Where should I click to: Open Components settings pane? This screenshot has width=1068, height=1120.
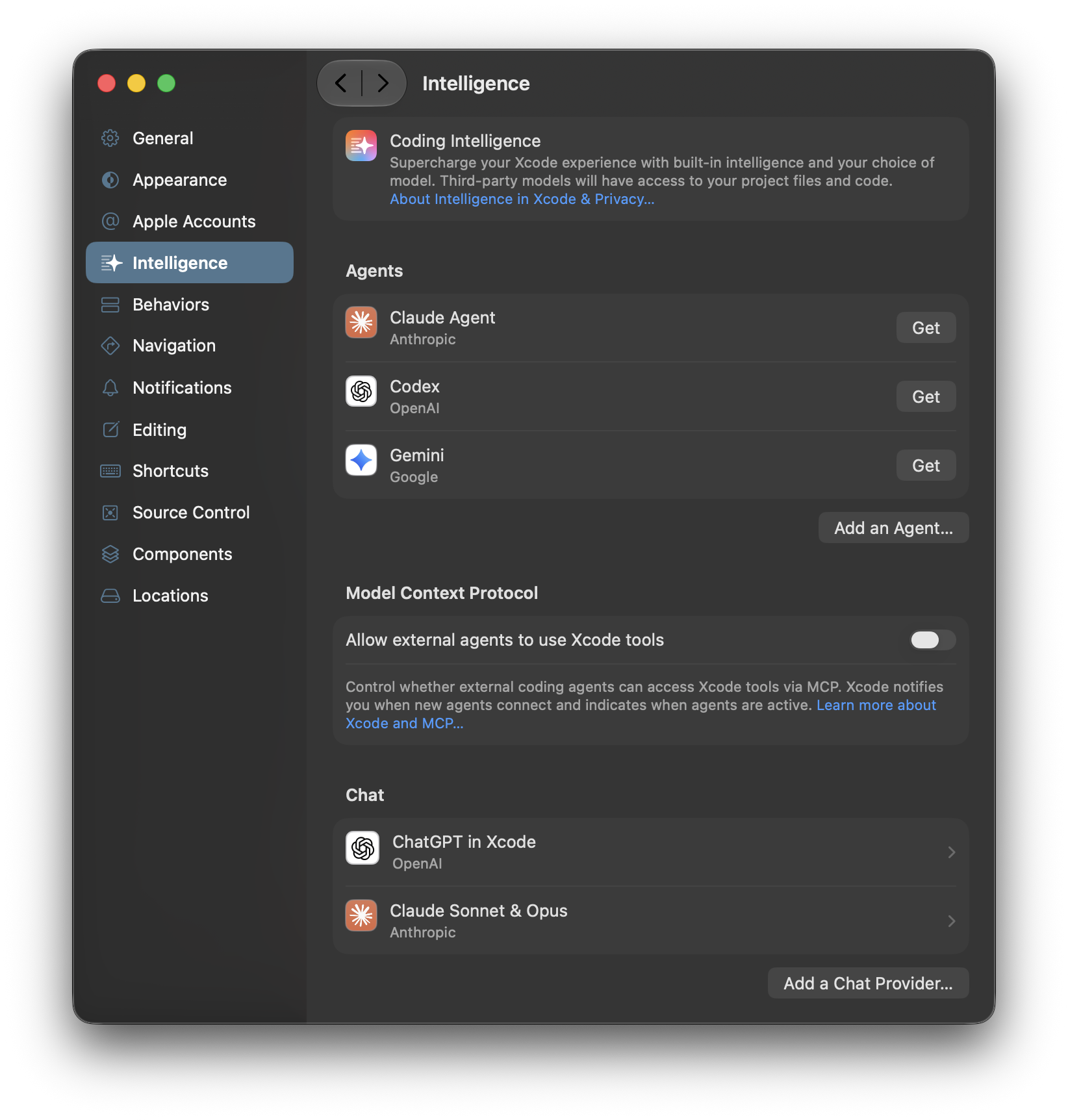click(190, 554)
